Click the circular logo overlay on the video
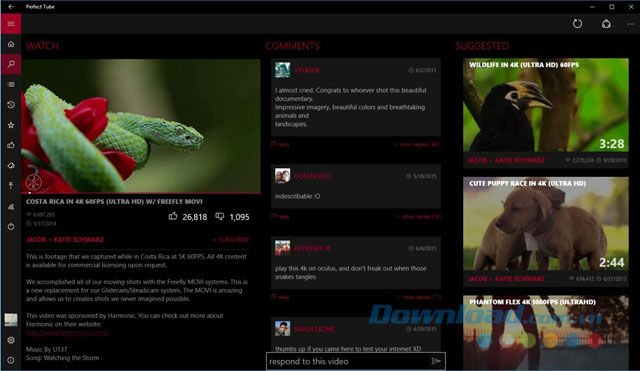This screenshot has width=640, height=371. (x=33, y=182)
